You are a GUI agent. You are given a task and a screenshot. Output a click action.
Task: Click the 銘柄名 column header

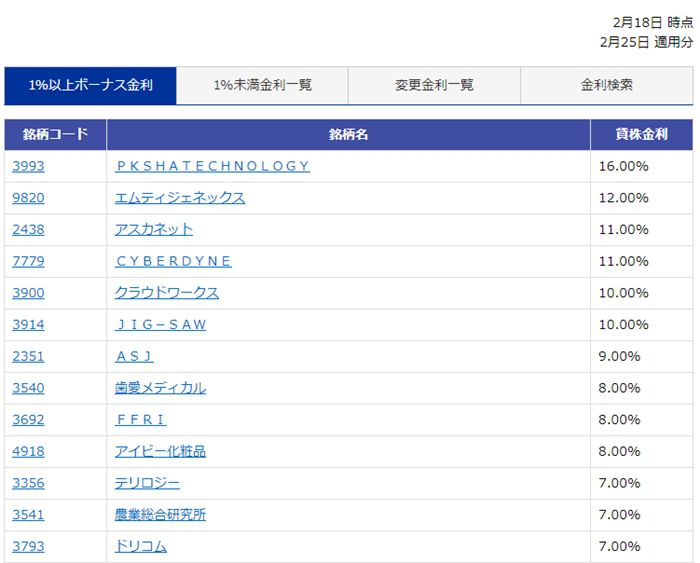(348, 134)
